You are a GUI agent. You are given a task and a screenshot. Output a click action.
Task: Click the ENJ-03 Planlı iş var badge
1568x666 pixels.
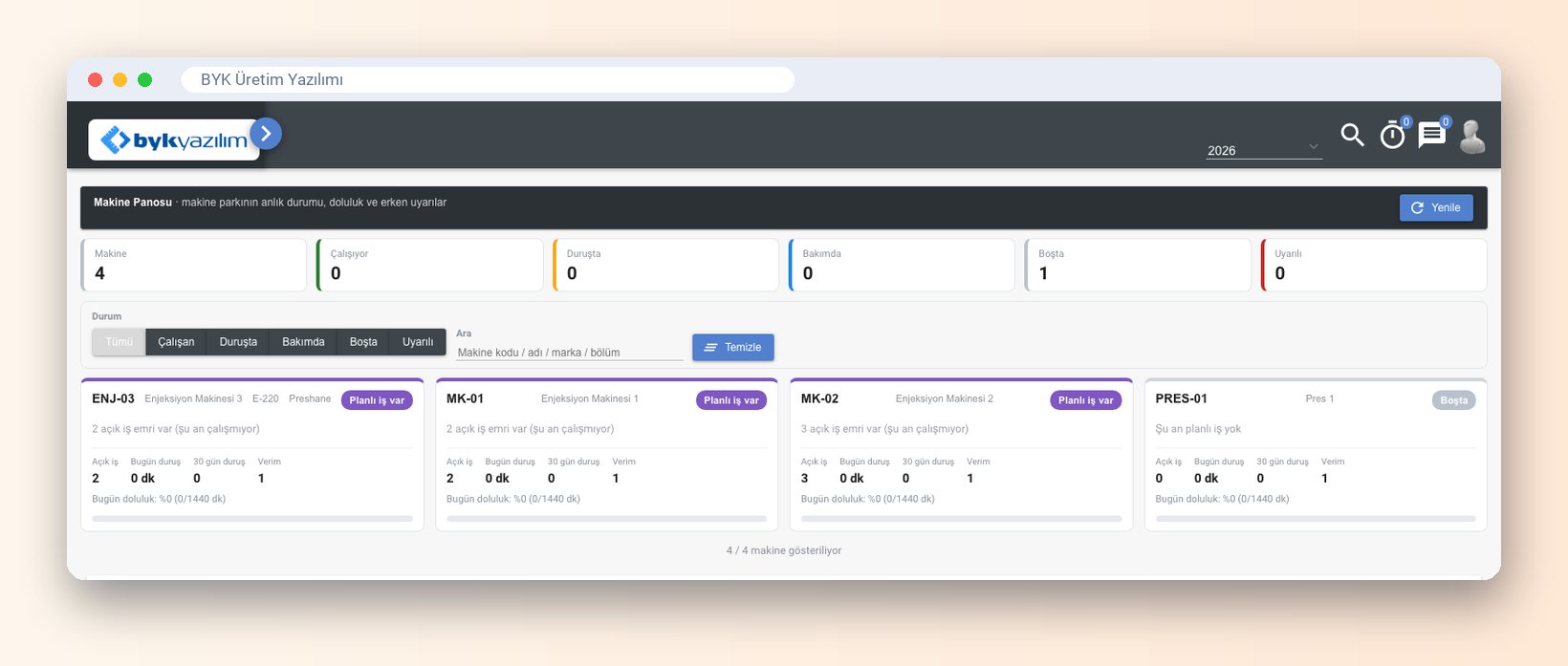click(377, 400)
